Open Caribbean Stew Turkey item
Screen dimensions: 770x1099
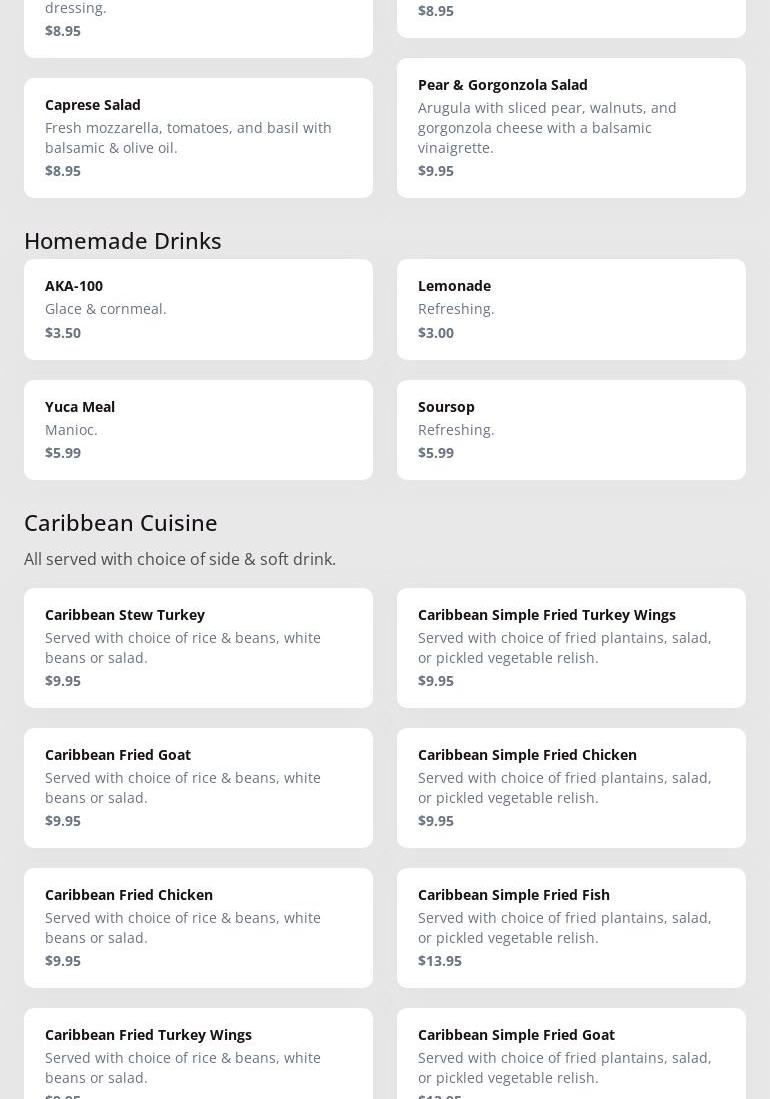click(198, 647)
